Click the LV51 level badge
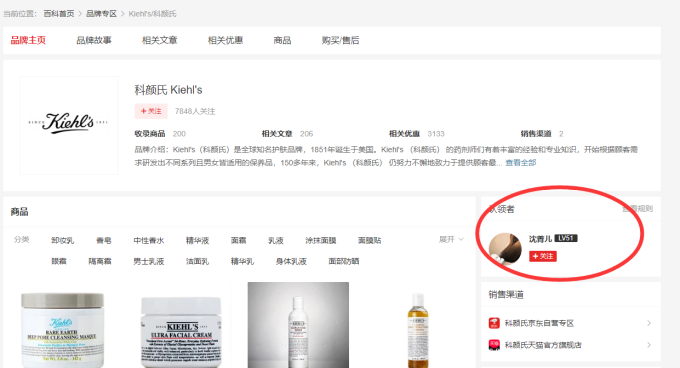This screenshot has height=368, width=680. click(566, 238)
